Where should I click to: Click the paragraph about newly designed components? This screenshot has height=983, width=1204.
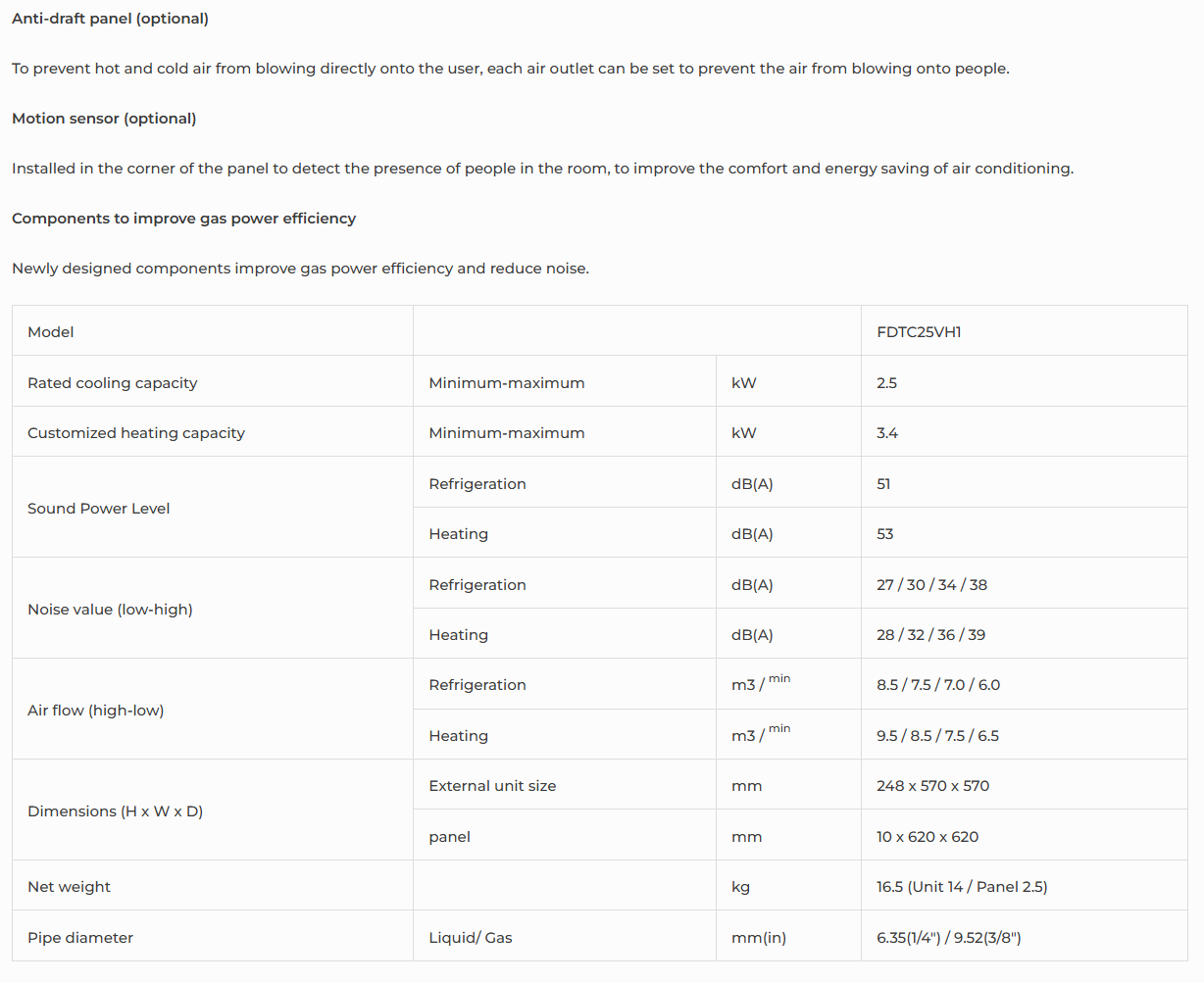[300, 269]
